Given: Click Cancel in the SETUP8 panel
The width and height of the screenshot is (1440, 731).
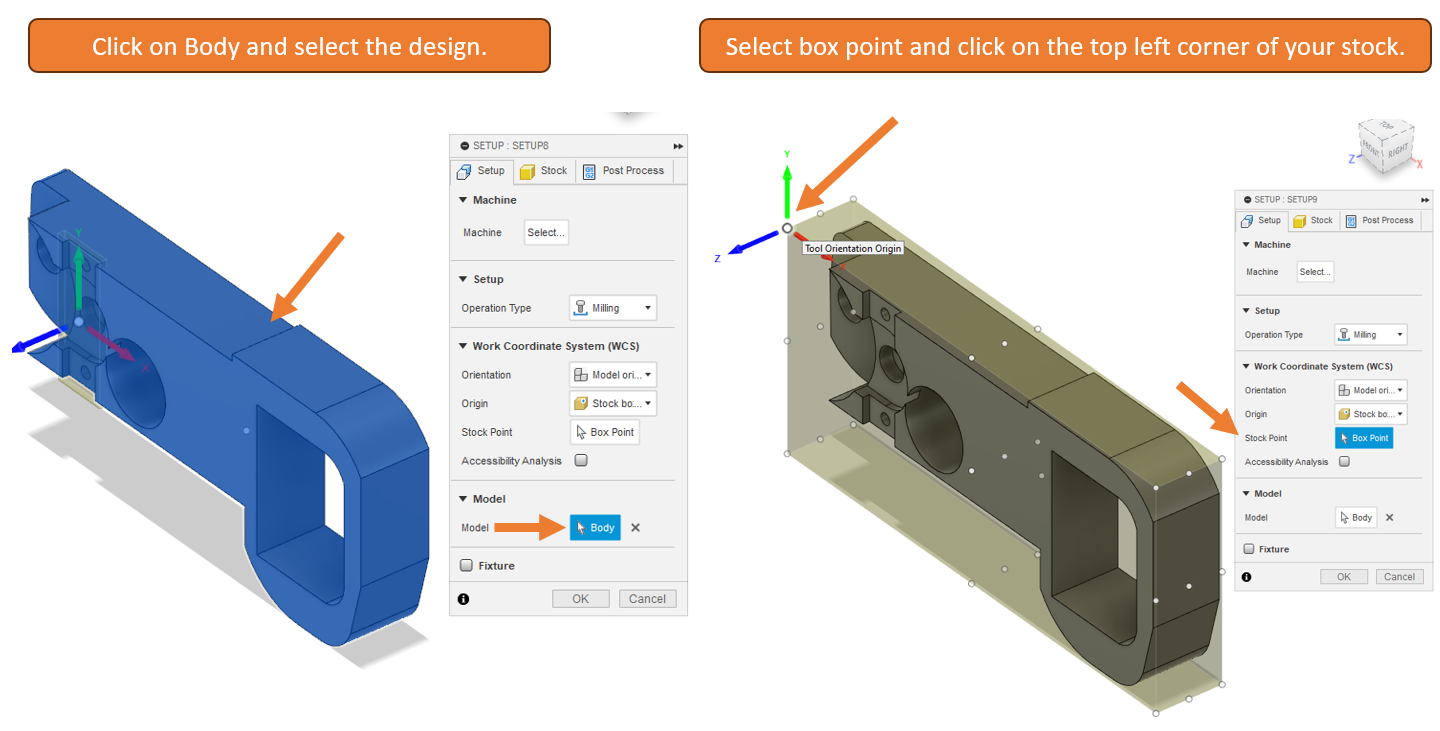Looking at the screenshot, I should click(x=648, y=599).
